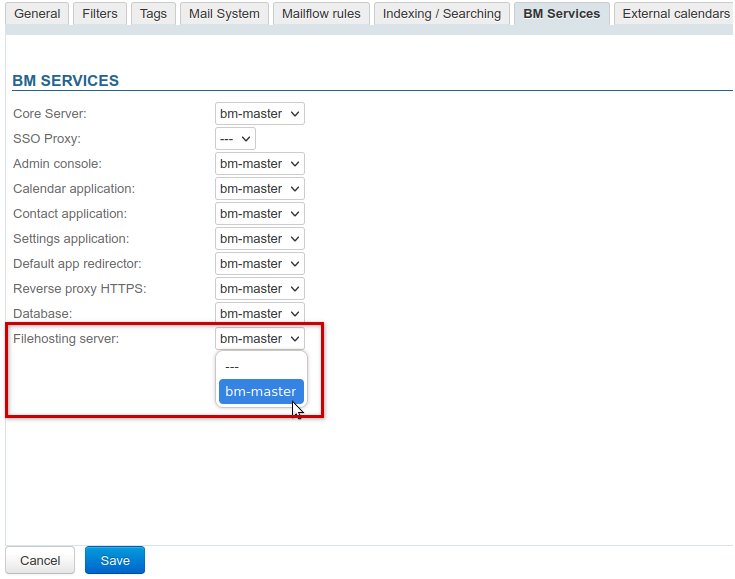
Task: Open the Mailflow rules tab
Action: click(x=321, y=14)
